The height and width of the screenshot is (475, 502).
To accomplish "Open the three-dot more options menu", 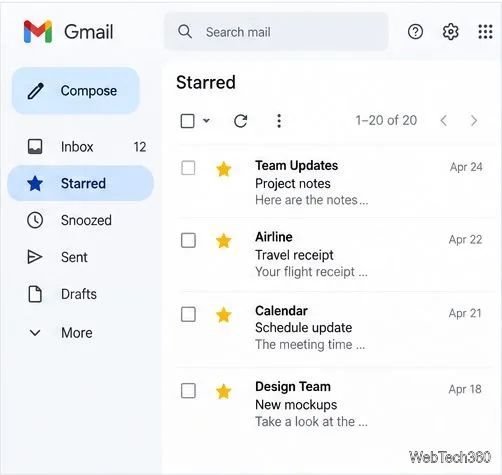I will click(x=279, y=121).
